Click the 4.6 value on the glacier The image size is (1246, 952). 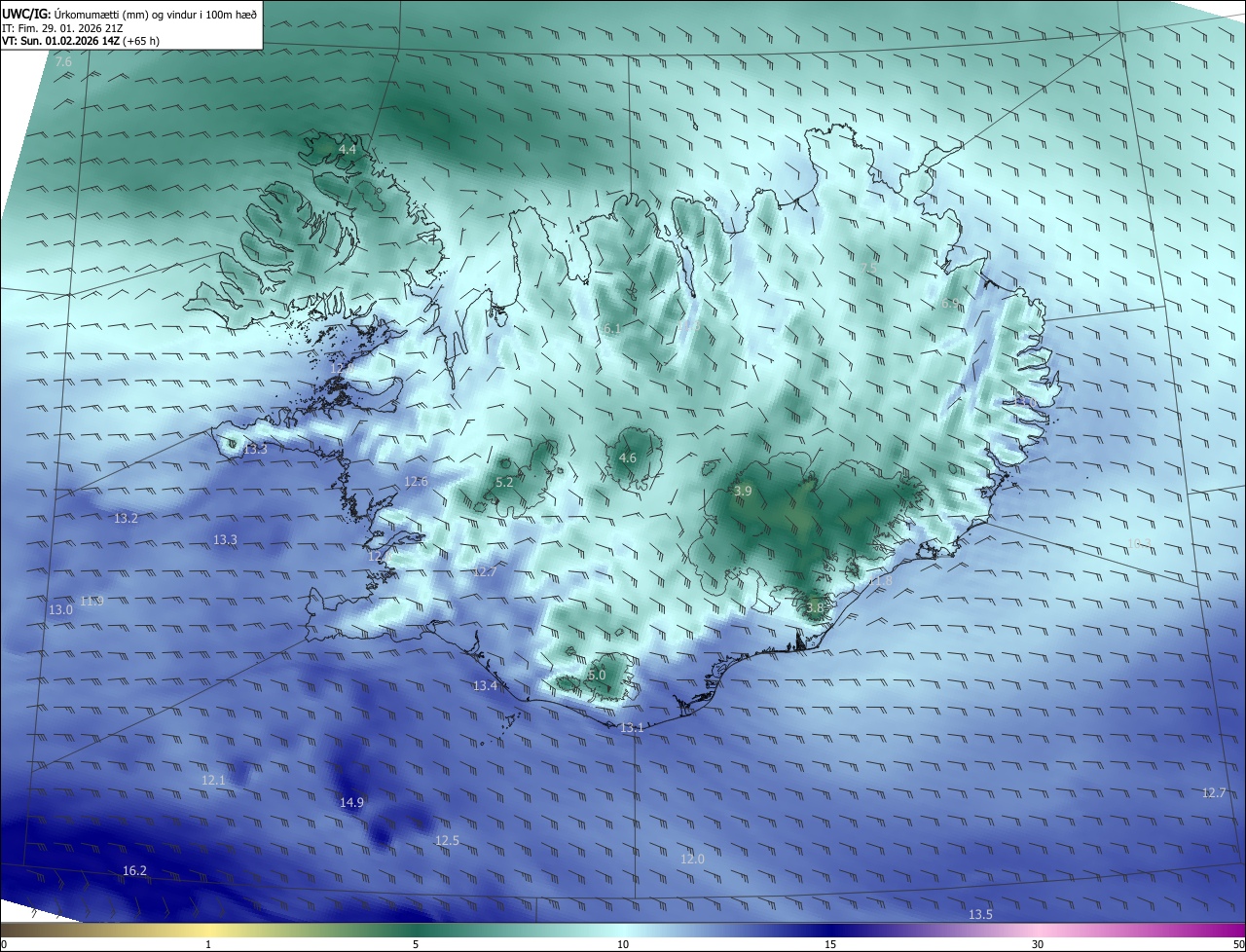click(x=628, y=458)
